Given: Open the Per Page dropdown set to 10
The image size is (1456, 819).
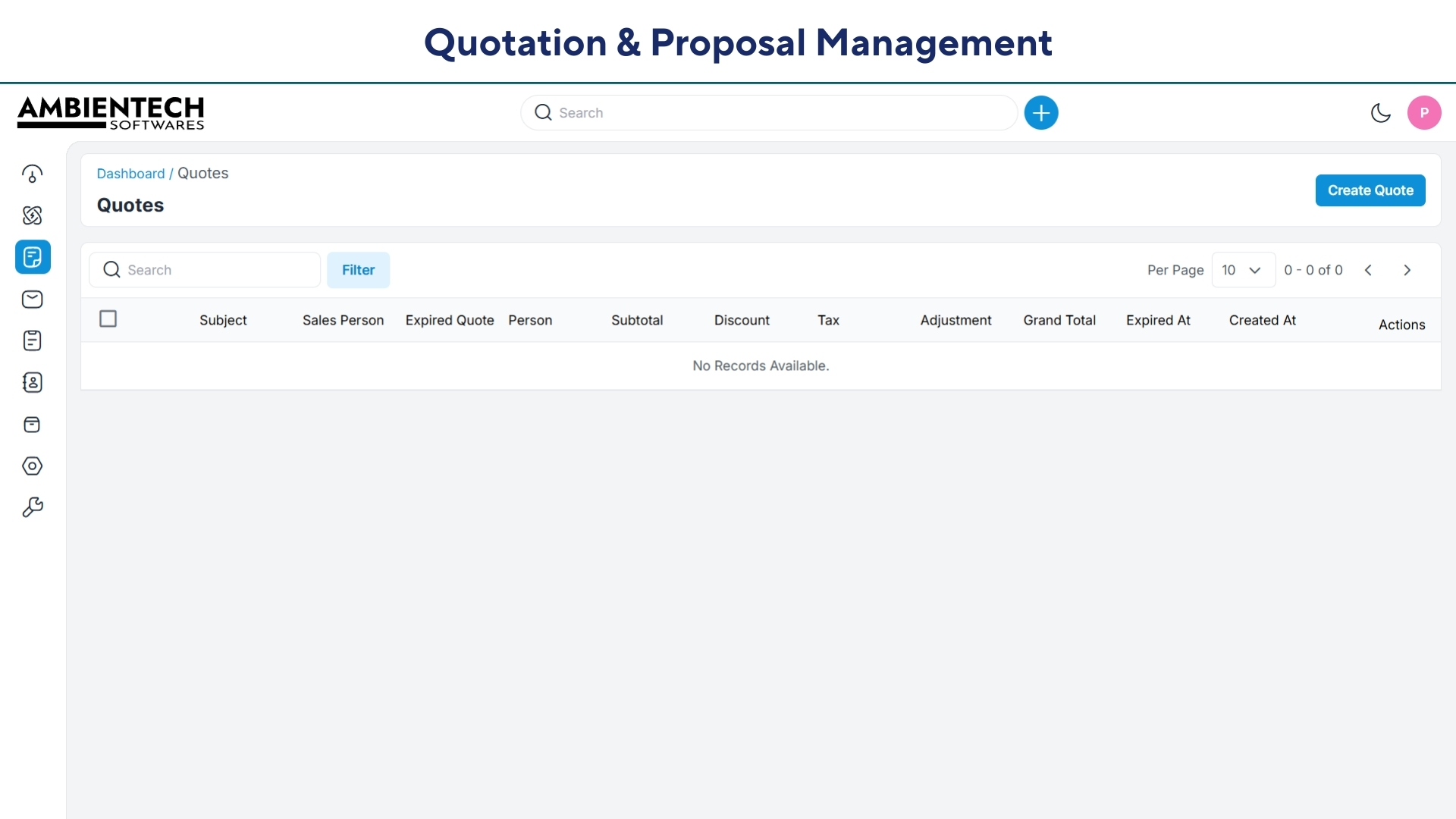Looking at the screenshot, I should click(1243, 269).
